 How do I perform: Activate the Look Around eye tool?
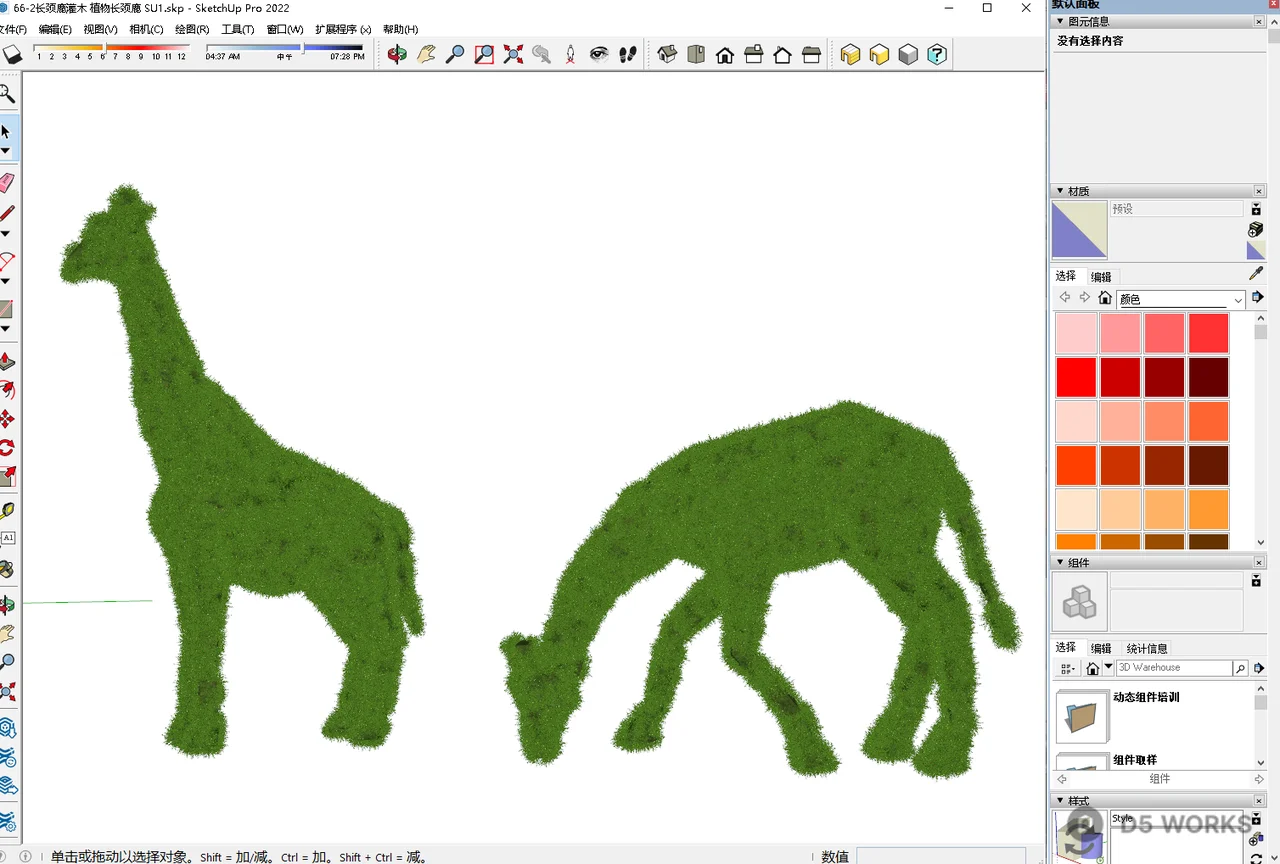click(599, 54)
